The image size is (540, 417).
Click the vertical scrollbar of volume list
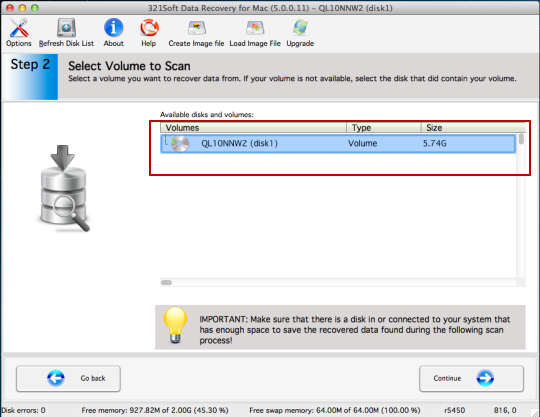pyautogui.click(x=521, y=205)
